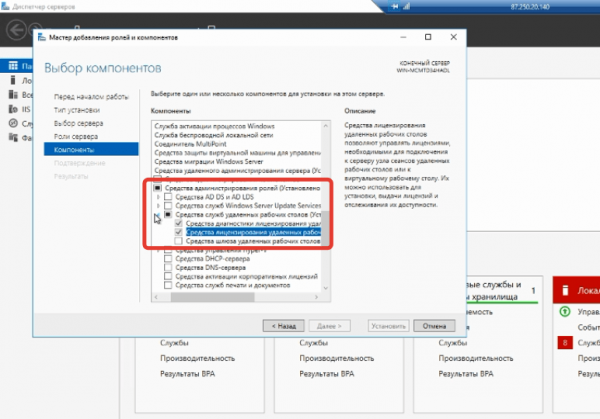
Task: Toggle Средства служб удаленных рабочих столов checkbox
Action: [168, 214]
